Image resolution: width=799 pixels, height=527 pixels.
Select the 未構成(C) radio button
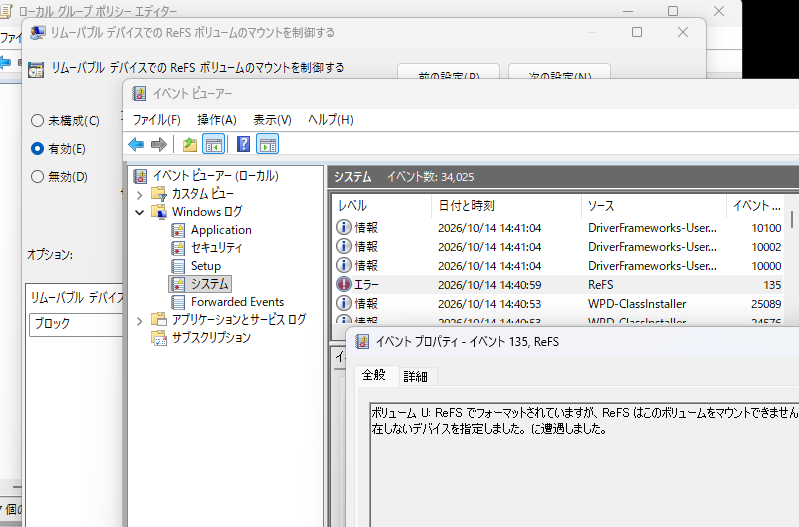(x=37, y=121)
